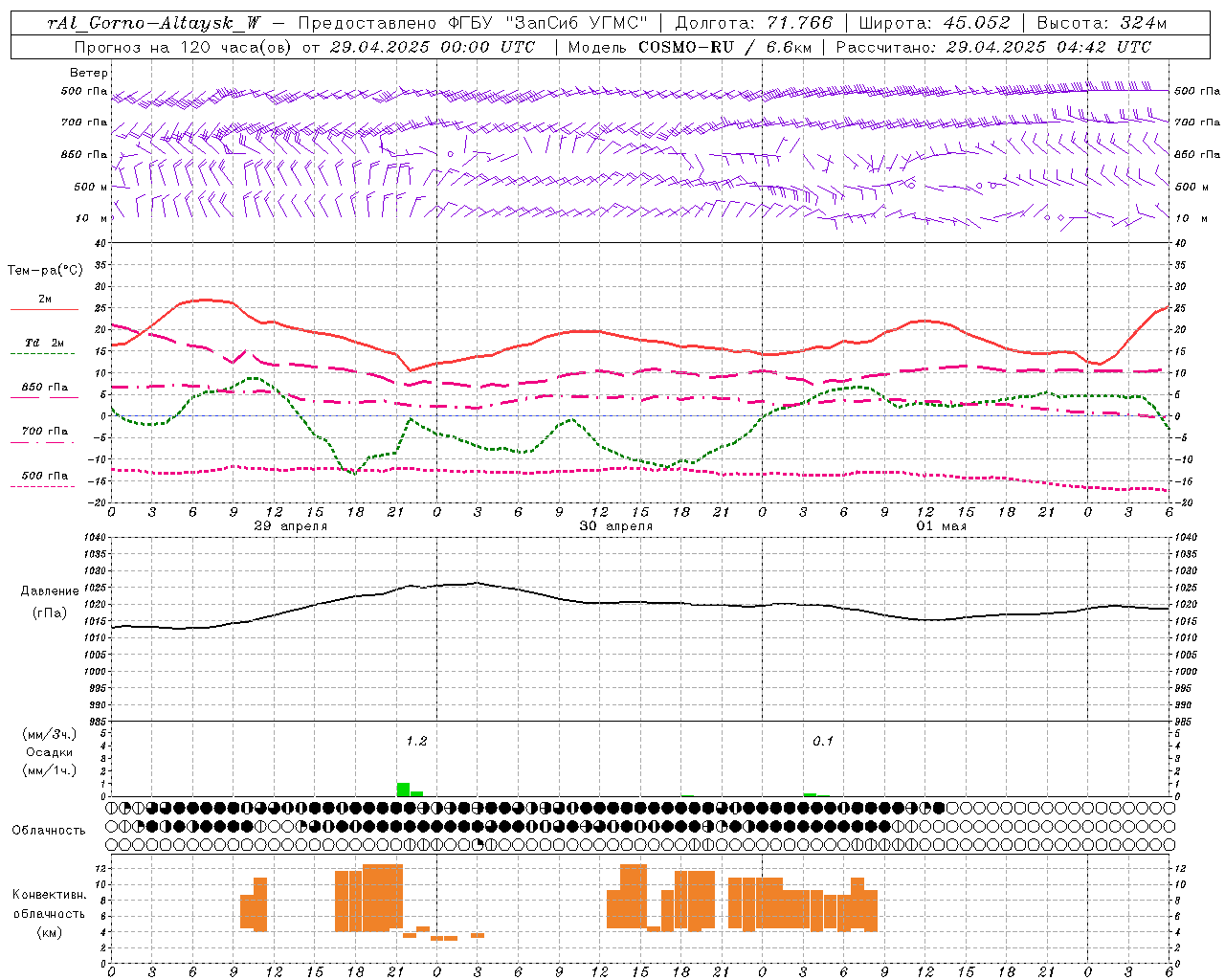
Task: Click the (мм/1ч.) units label
Action: (x=49, y=770)
